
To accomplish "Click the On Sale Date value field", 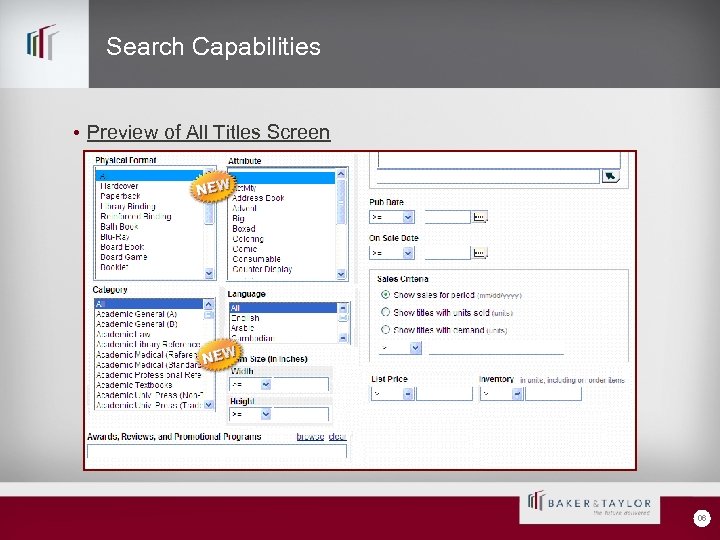I will [x=448, y=253].
